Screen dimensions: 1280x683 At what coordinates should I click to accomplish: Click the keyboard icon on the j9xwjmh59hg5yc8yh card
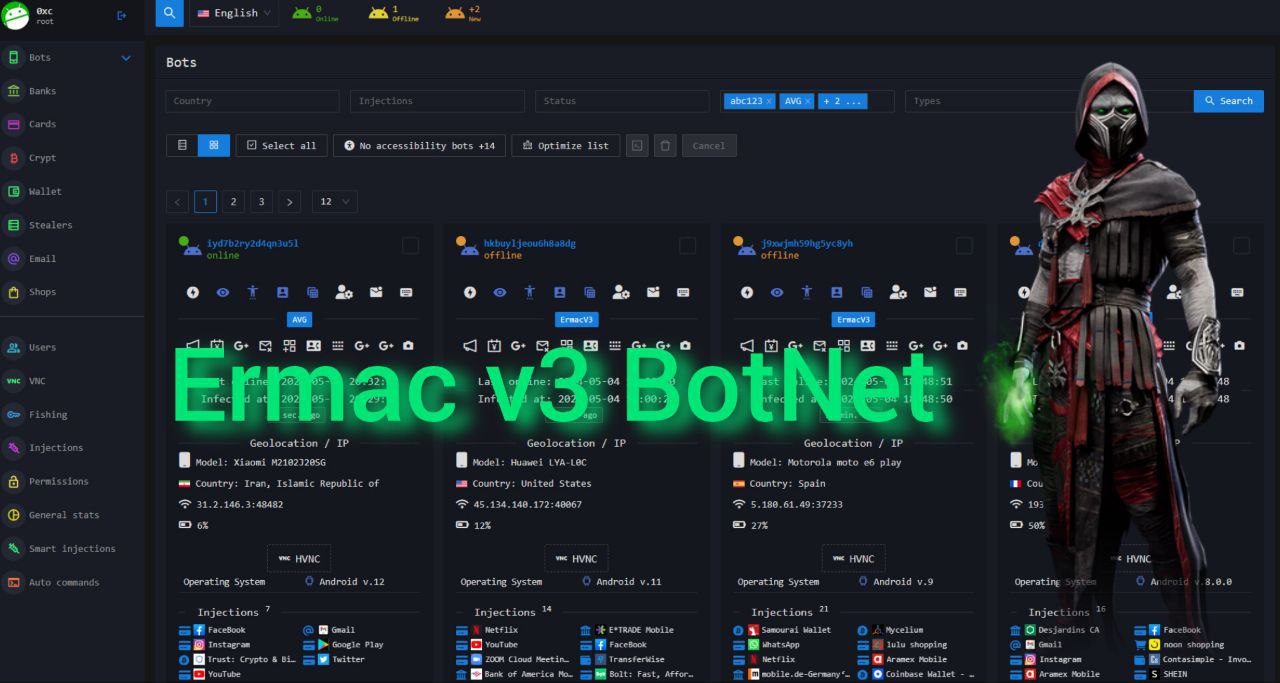click(960, 292)
